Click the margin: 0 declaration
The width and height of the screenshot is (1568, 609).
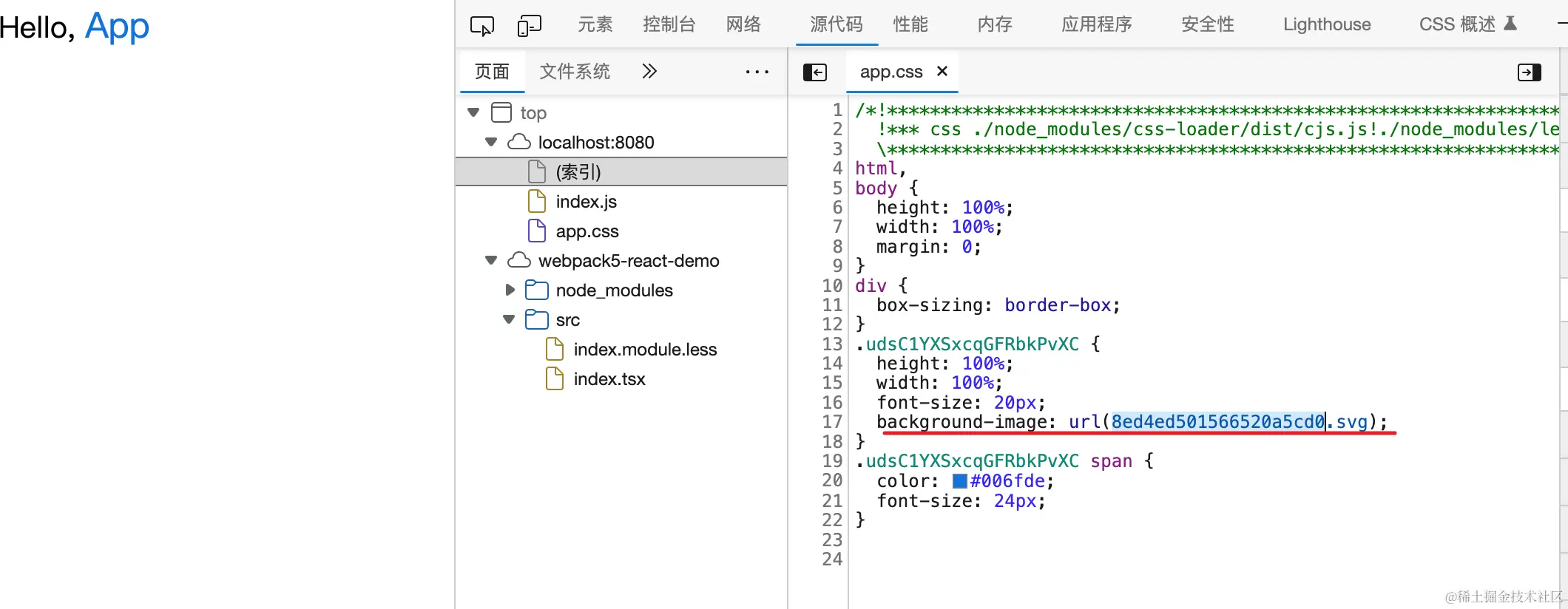pyautogui.click(x=928, y=247)
